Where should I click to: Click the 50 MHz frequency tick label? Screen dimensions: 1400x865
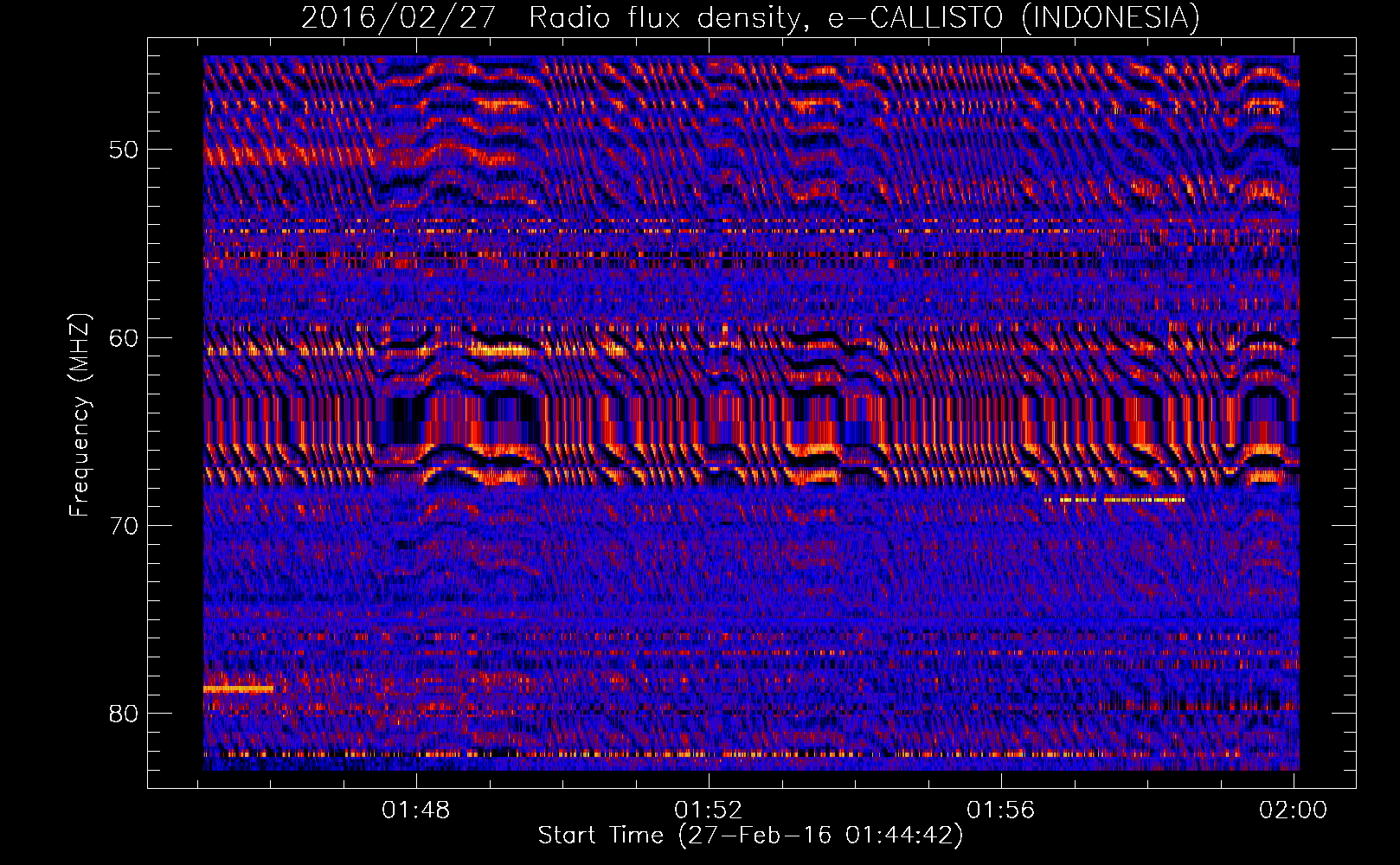coord(124,150)
